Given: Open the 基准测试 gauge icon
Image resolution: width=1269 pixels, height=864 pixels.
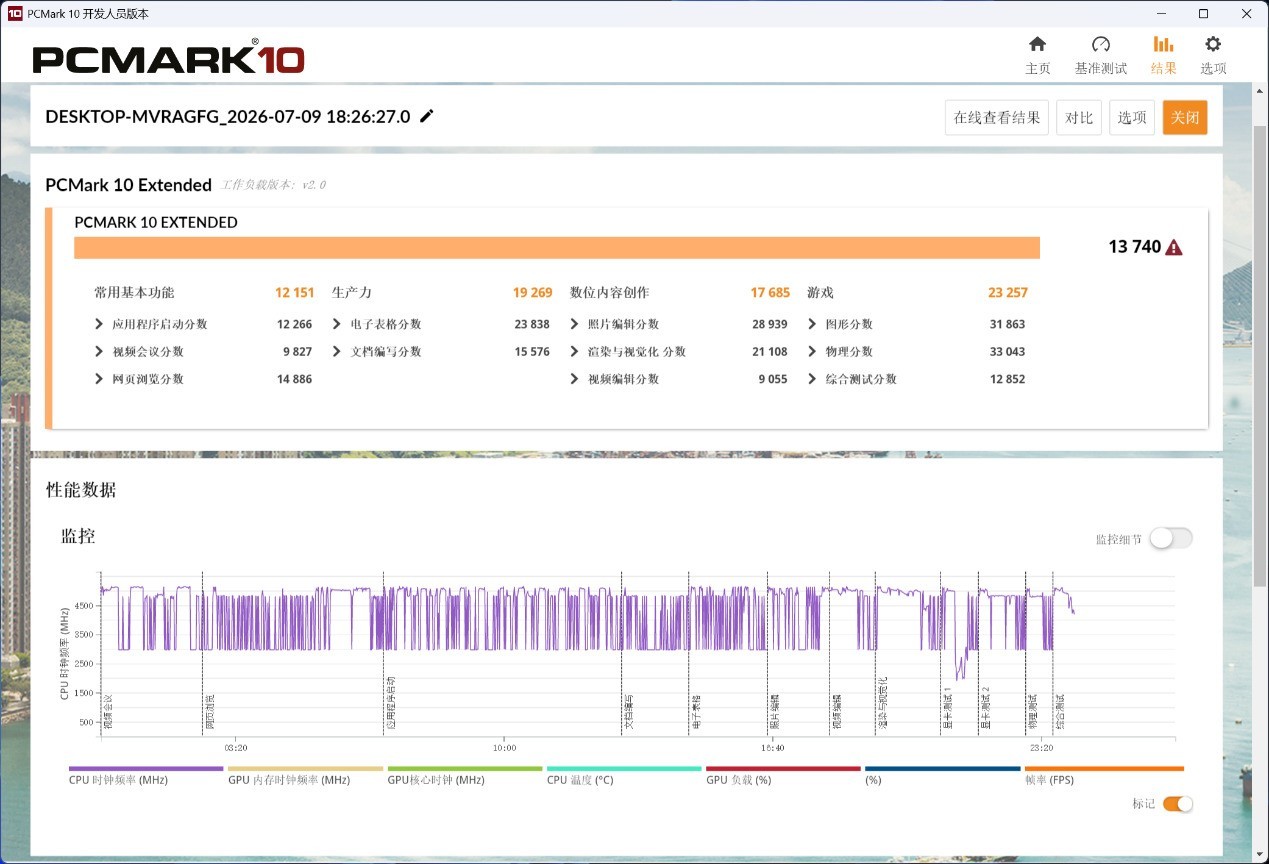Looking at the screenshot, I should [1100, 44].
